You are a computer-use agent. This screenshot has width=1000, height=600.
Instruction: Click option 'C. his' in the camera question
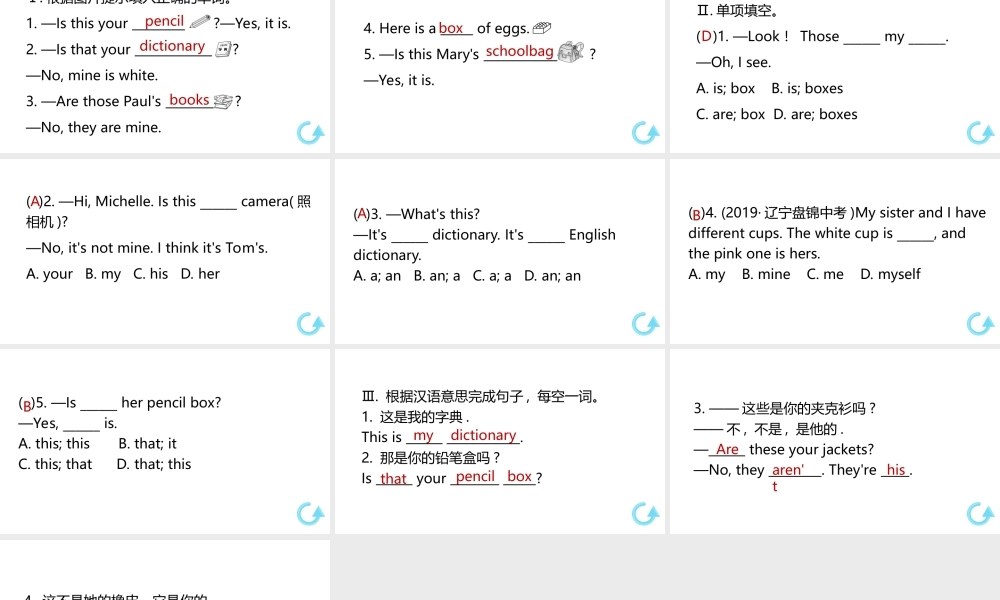click(151, 274)
